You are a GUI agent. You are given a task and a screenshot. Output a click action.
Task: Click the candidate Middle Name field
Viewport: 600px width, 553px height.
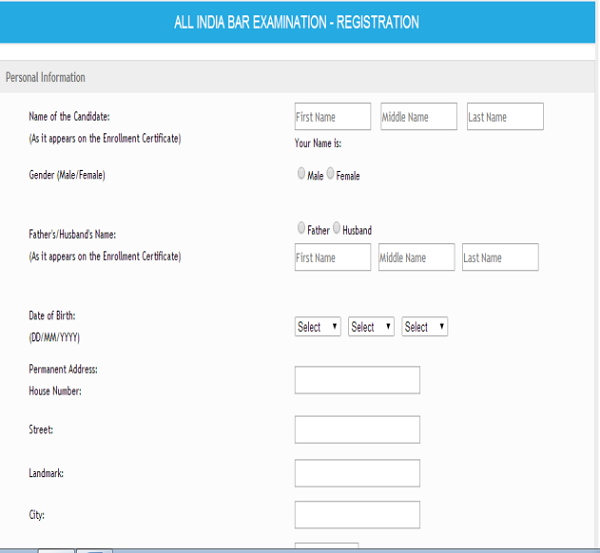click(x=418, y=117)
